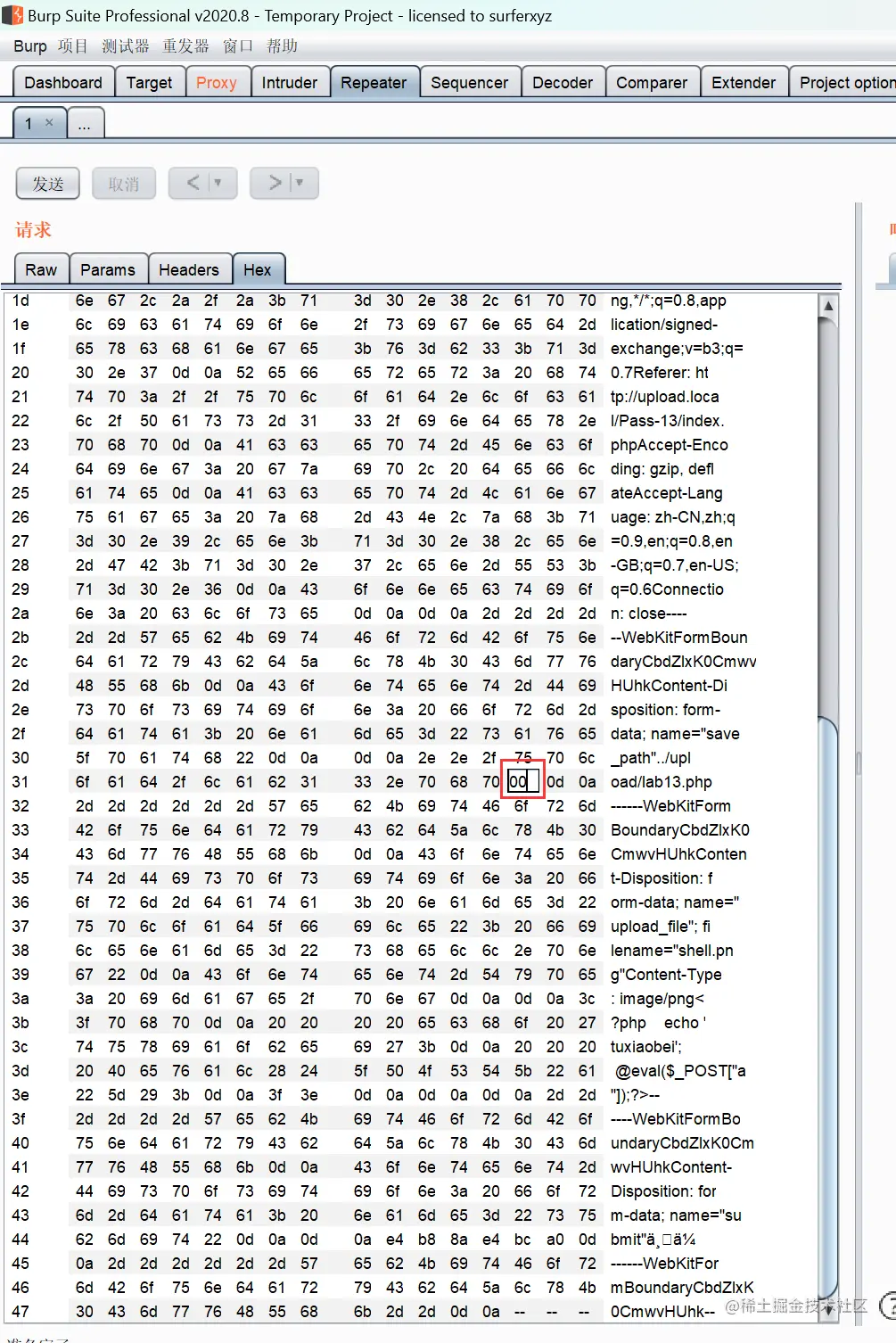The width and height of the screenshot is (896, 1343).
Task: Close Repeater tab 1 with the x
Action: [49, 123]
